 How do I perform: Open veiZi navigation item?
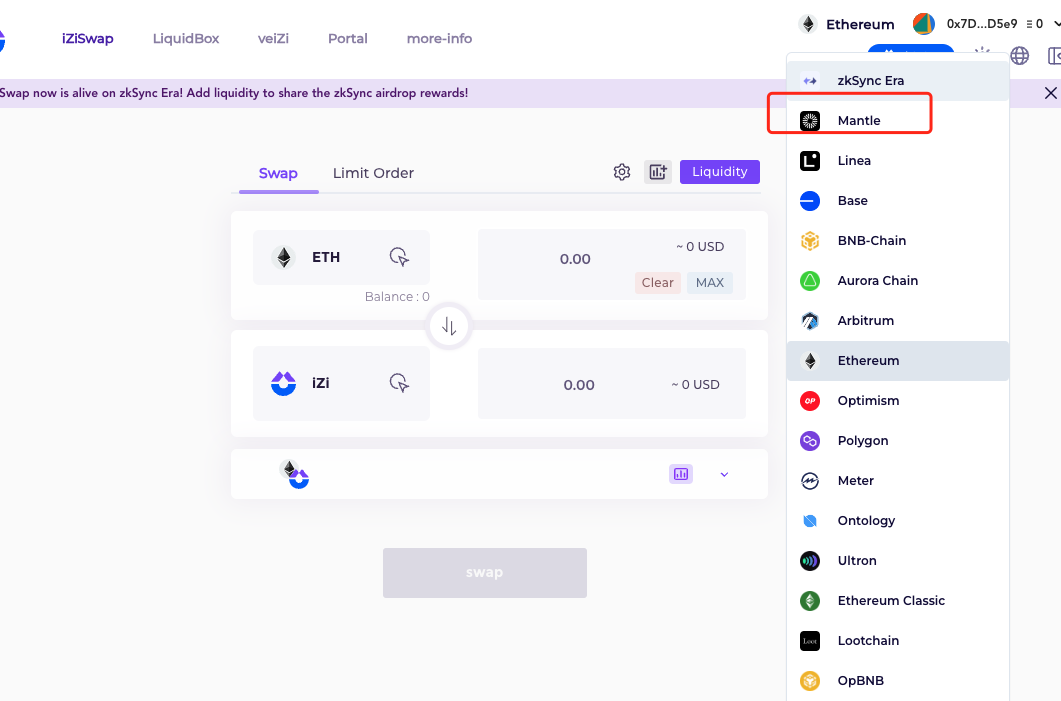273,39
